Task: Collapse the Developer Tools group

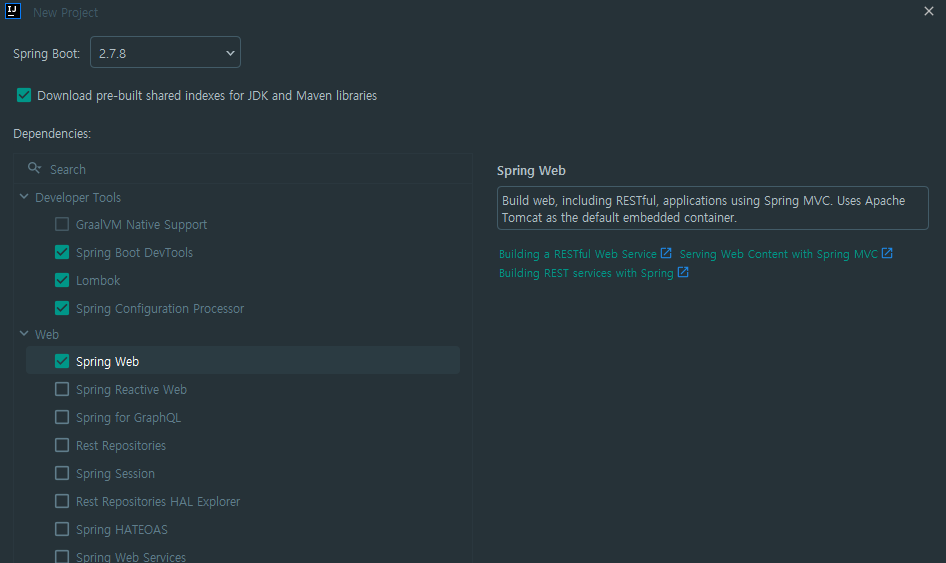Action: 24,197
